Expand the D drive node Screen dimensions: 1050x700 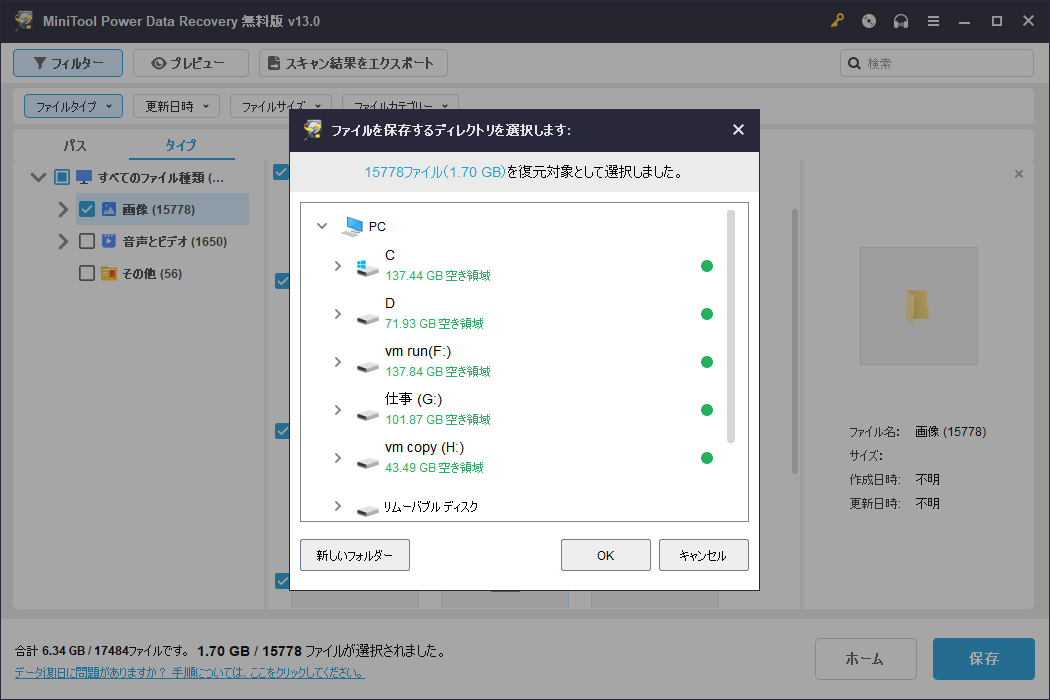338,313
